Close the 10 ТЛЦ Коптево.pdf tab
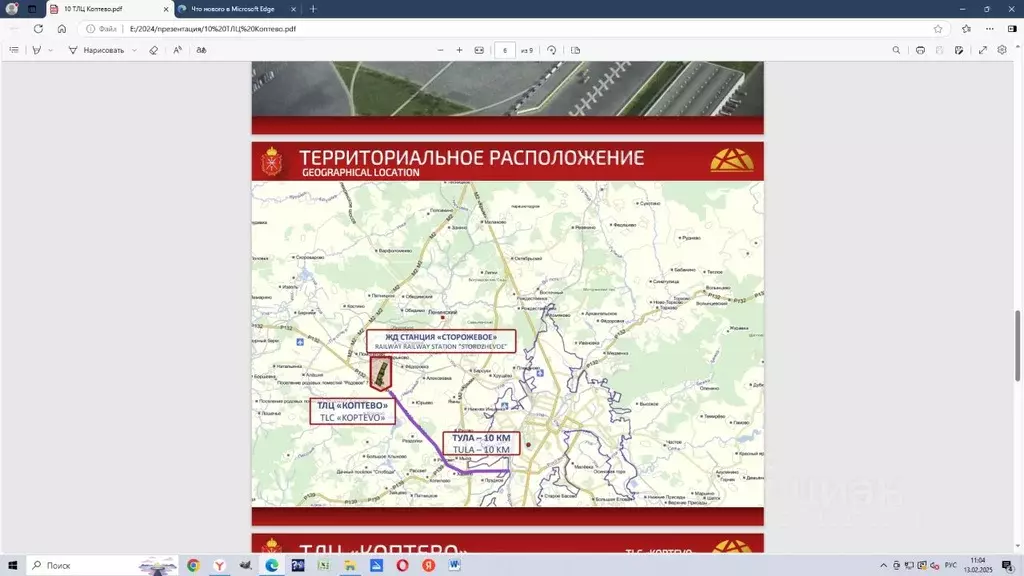The height and width of the screenshot is (576, 1024). [x=165, y=9]
